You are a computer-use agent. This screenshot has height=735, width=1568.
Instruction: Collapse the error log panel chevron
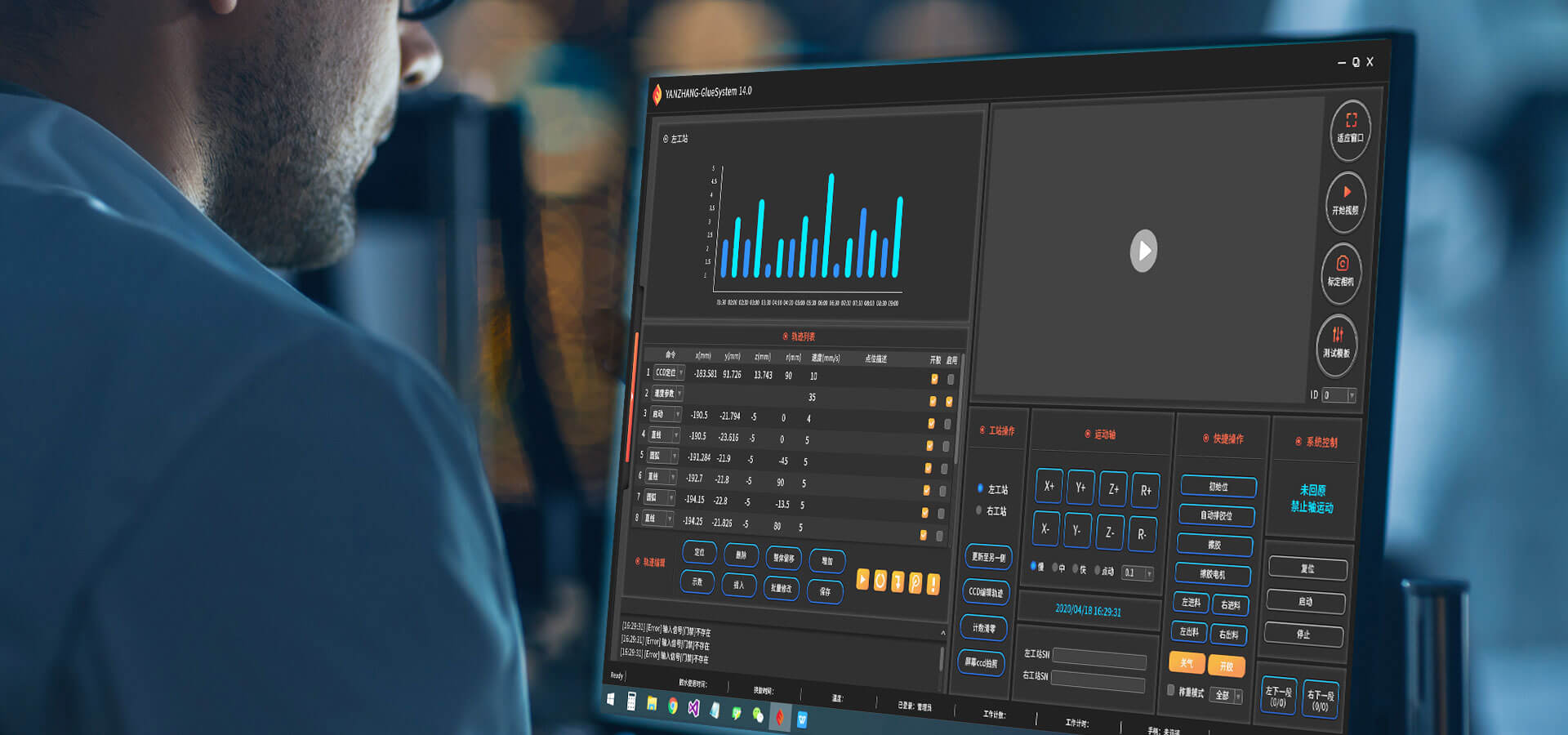[943, 633]
